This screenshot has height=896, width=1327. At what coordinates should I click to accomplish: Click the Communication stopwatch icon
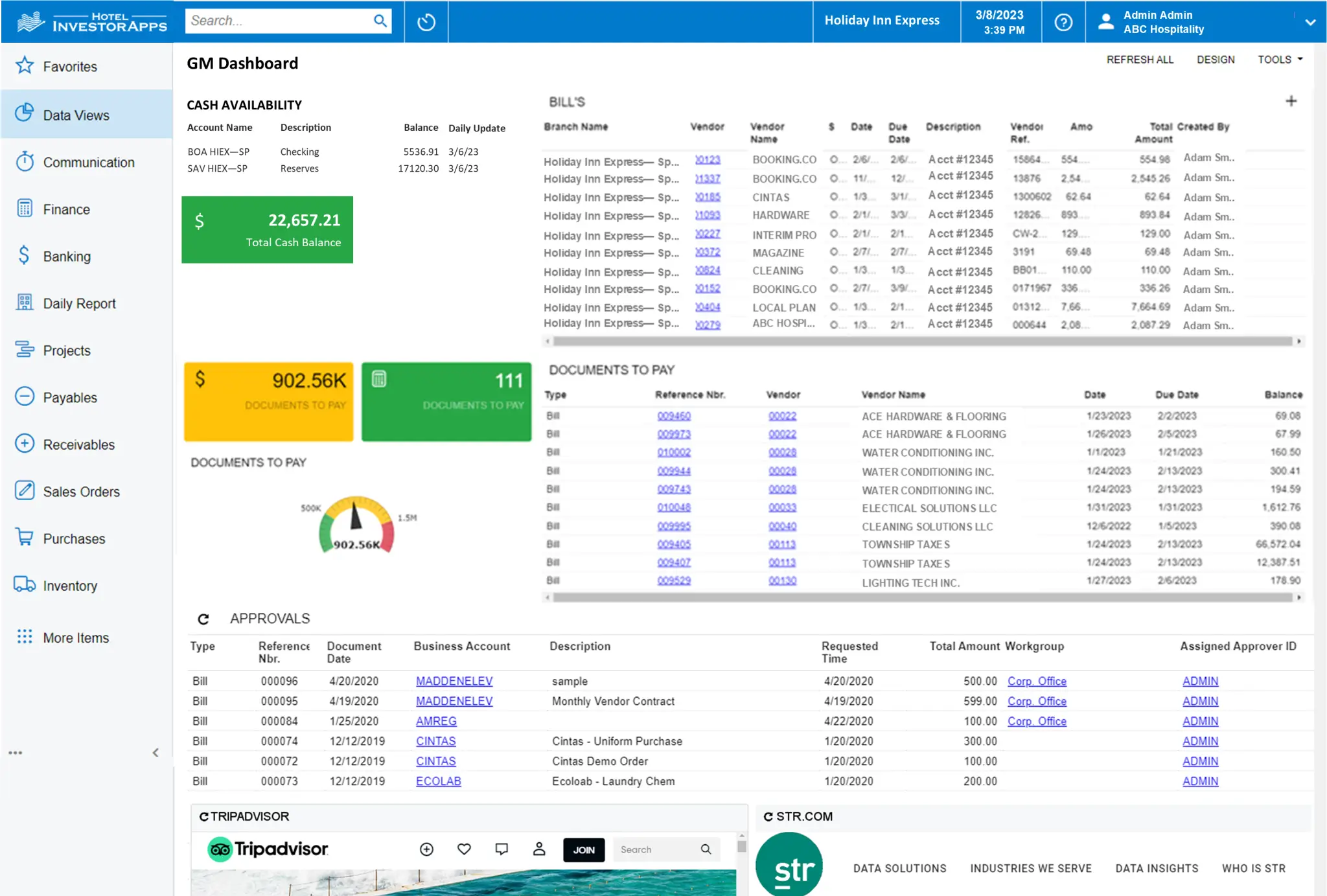click(x=25, y=161)
